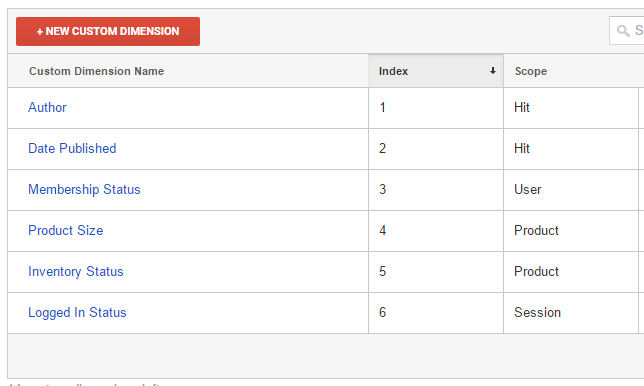Click the search magnifier icon
This screenshot has width=644, height=386.
(623, 30)
